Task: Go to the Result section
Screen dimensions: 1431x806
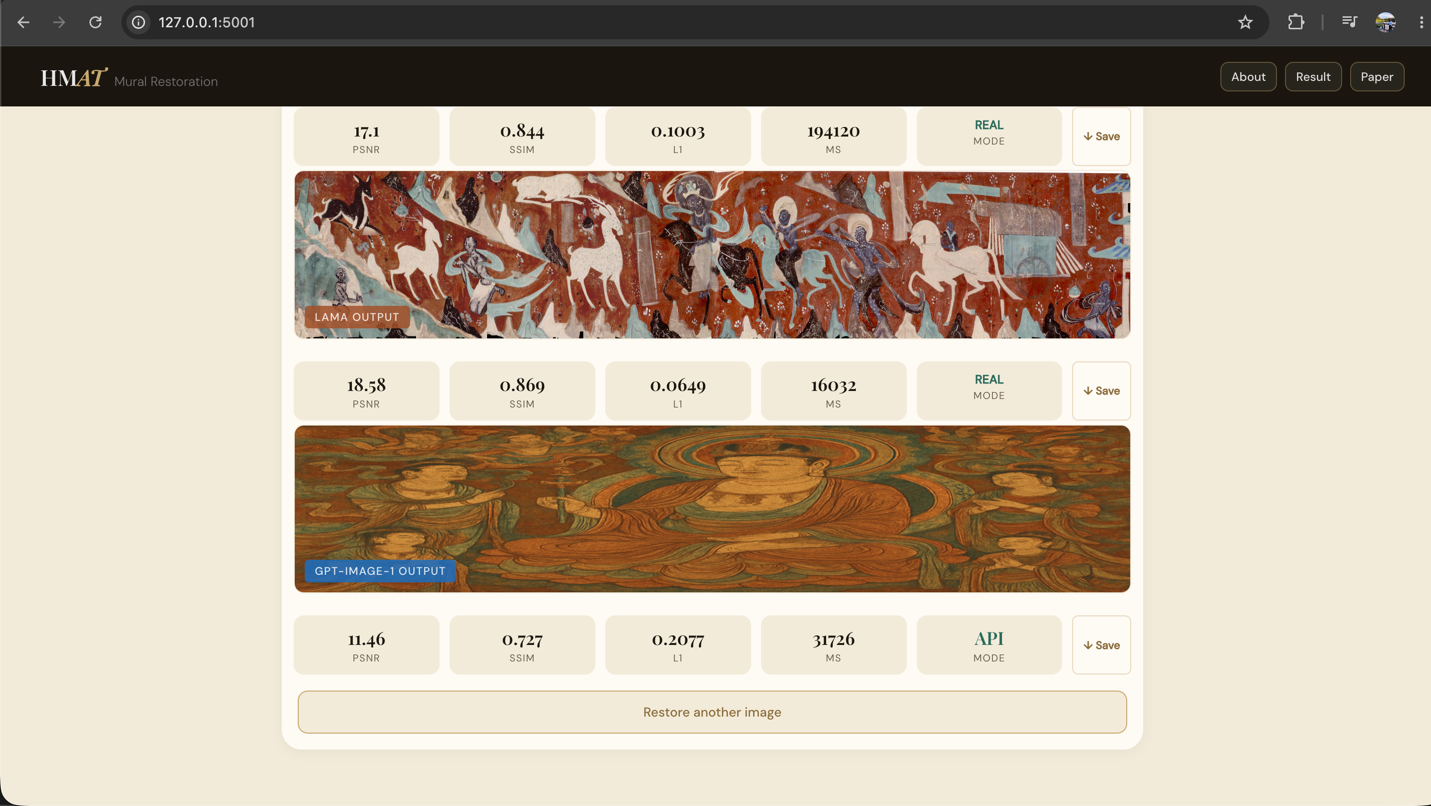Action: pos(1313,77)
